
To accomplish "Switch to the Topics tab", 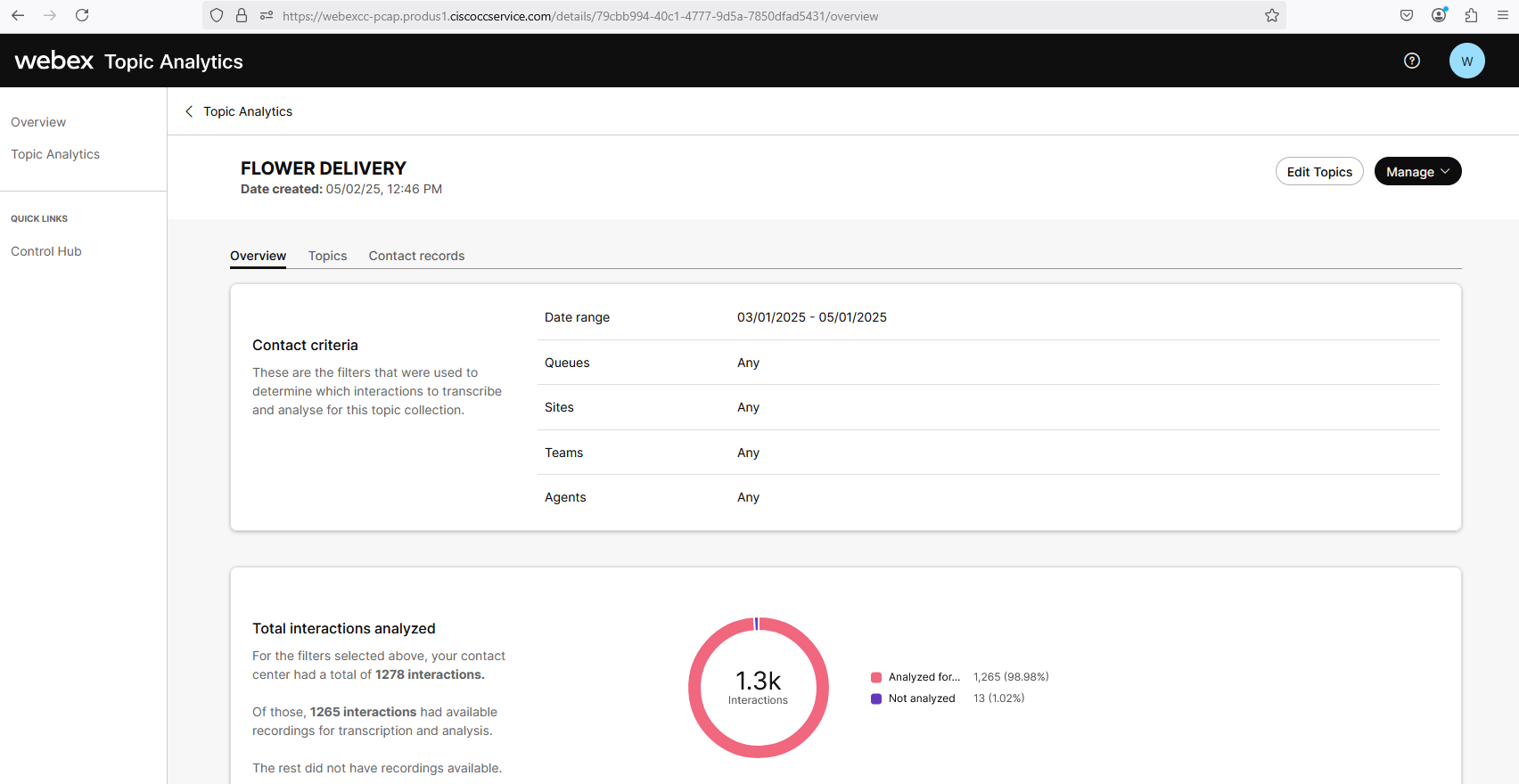I will [327, 256].
